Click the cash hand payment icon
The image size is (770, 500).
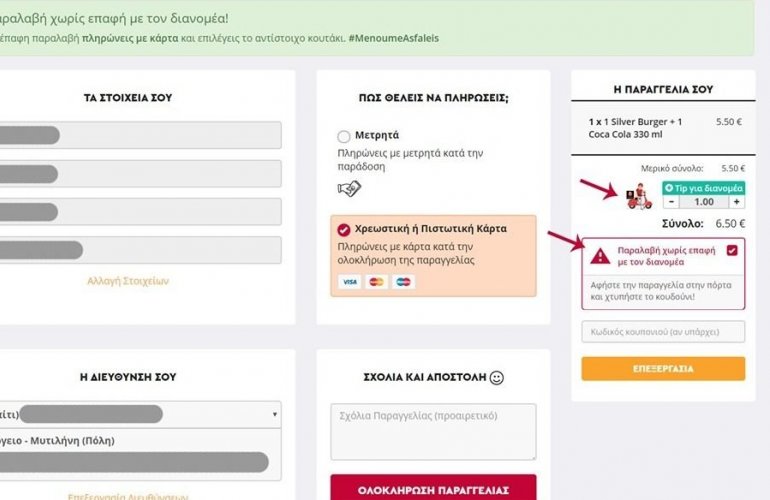(x=349, y=189)
